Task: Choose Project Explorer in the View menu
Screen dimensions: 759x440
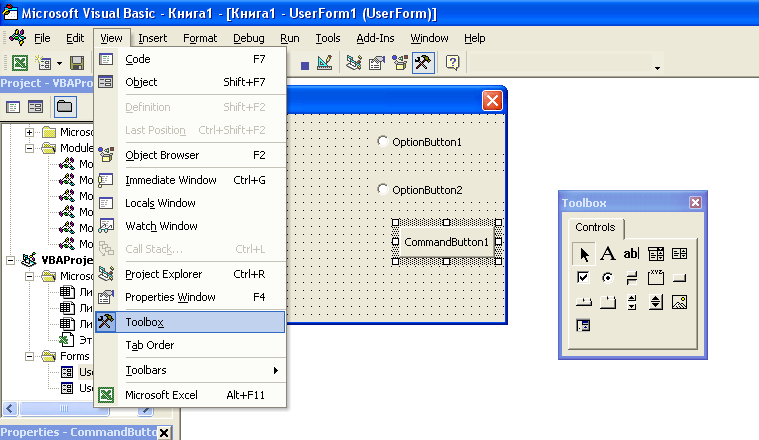Action: point(191,274)
